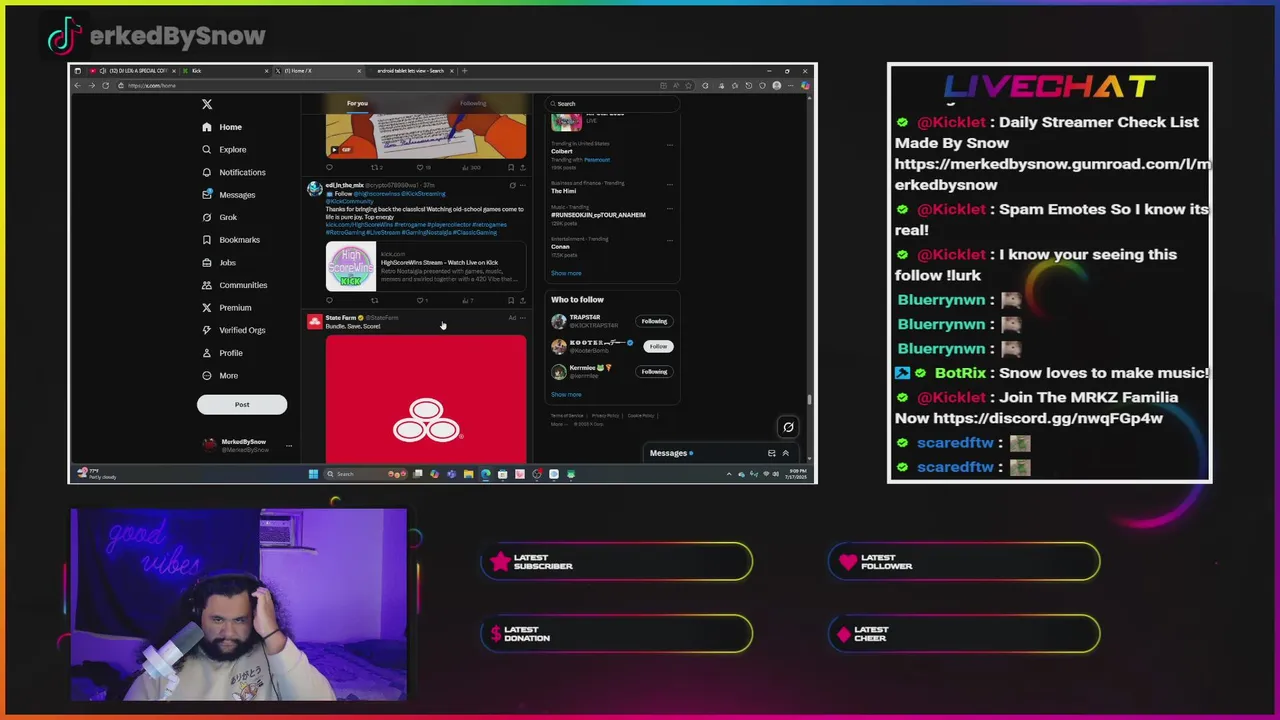Open Jobs in the X sidebar
The width and height of the screenshot is (1280, 720).
tap(219, 262)
